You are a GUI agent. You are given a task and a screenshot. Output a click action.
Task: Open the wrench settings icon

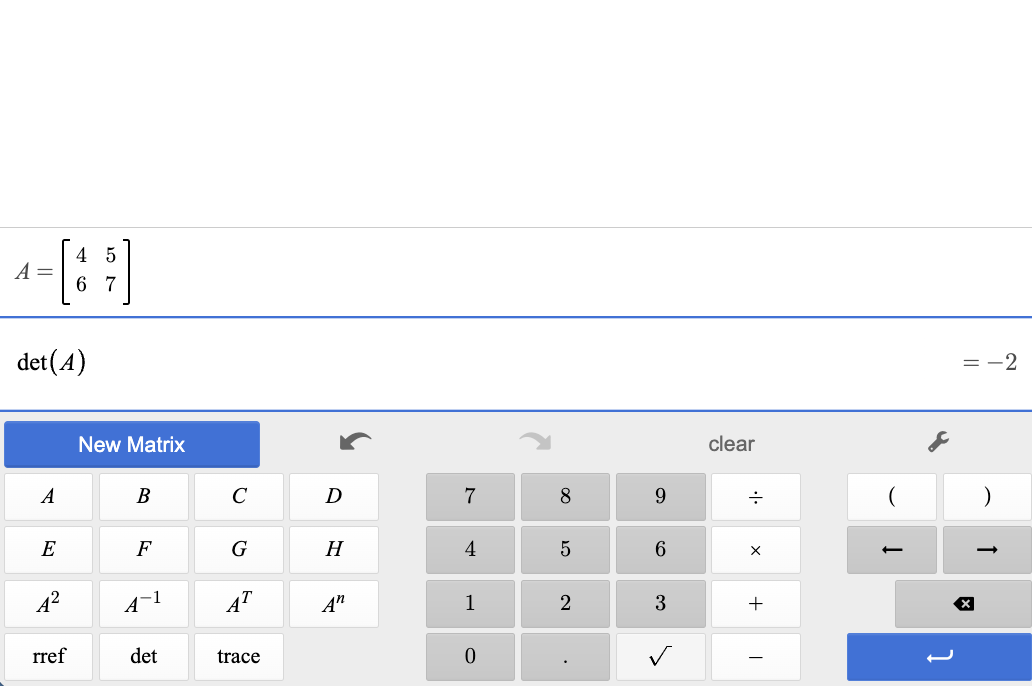coord(938,442)
